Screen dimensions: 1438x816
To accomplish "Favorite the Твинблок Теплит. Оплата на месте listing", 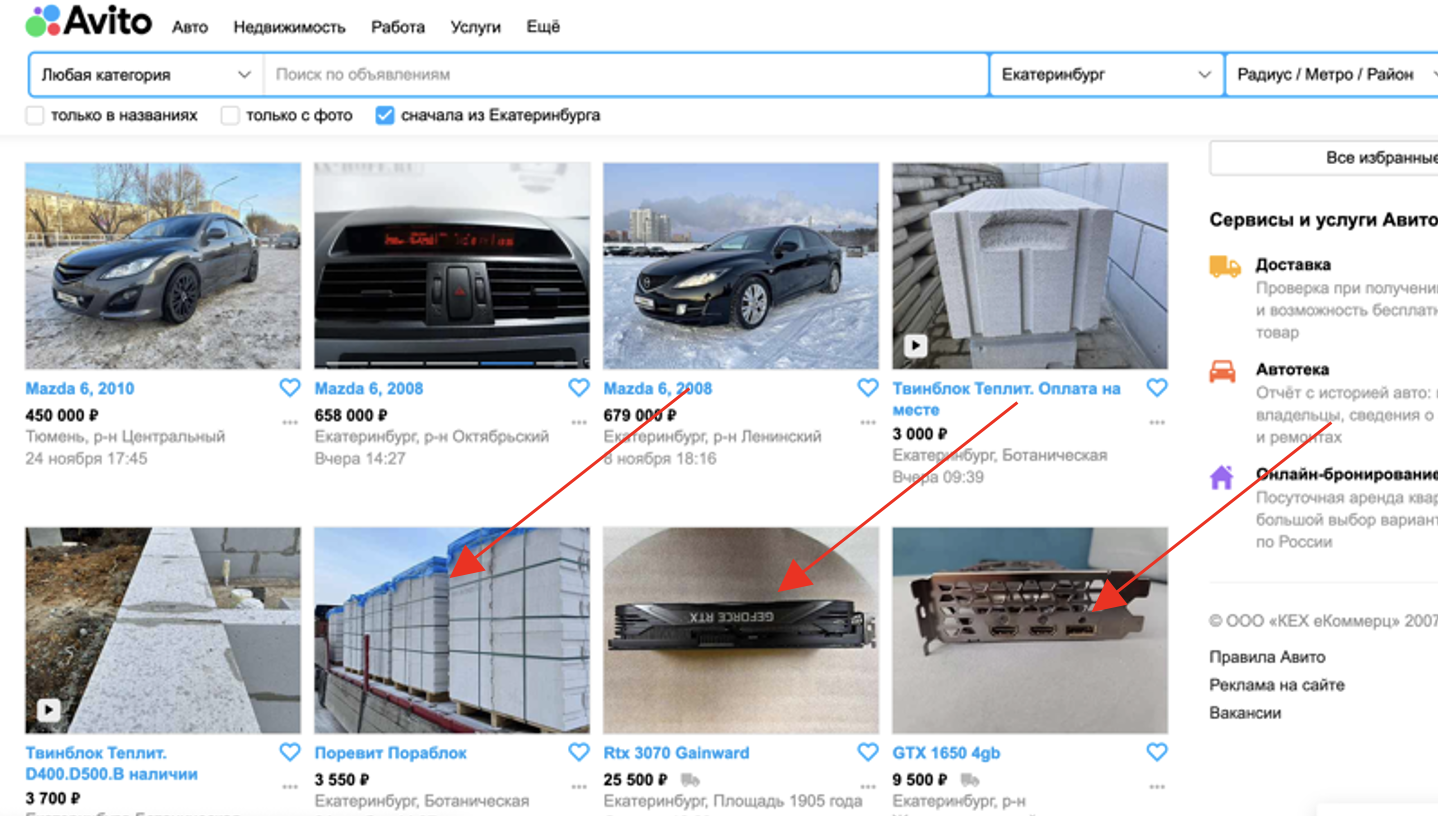I will pyautogui.click(x=1156, y=388).
